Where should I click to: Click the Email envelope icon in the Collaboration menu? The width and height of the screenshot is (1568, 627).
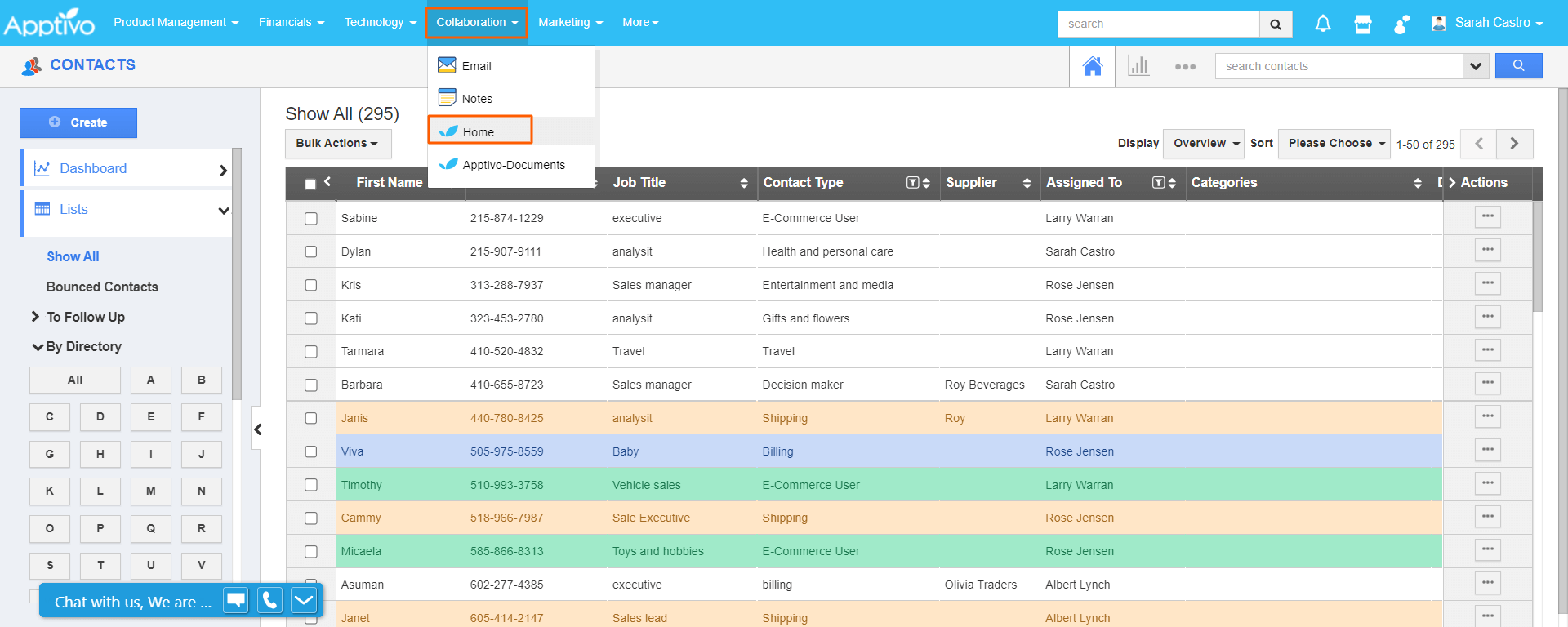point(447,65)
